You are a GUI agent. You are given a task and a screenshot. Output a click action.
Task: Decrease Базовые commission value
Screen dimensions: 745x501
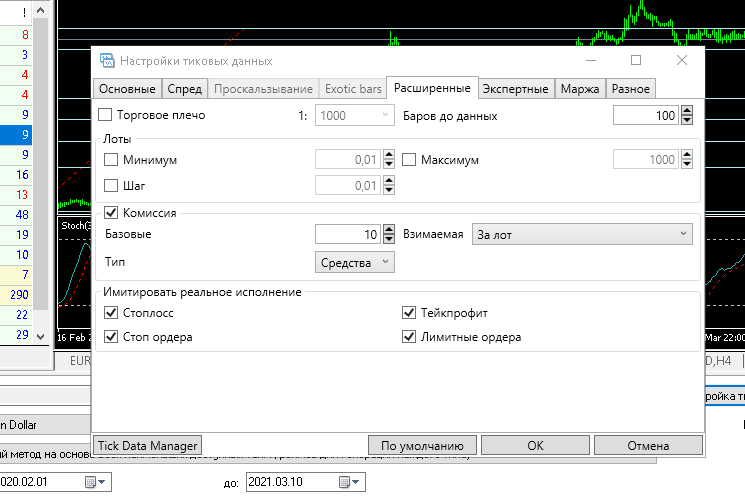[x=389, y=239]
